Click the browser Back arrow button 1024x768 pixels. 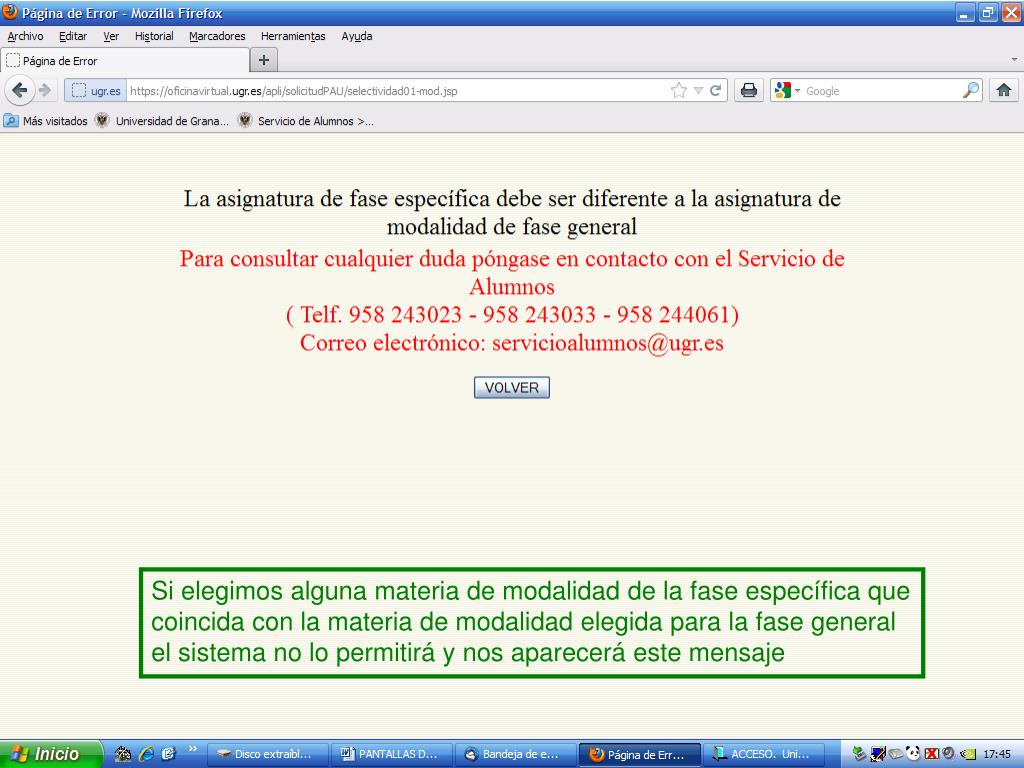(20, 90)
